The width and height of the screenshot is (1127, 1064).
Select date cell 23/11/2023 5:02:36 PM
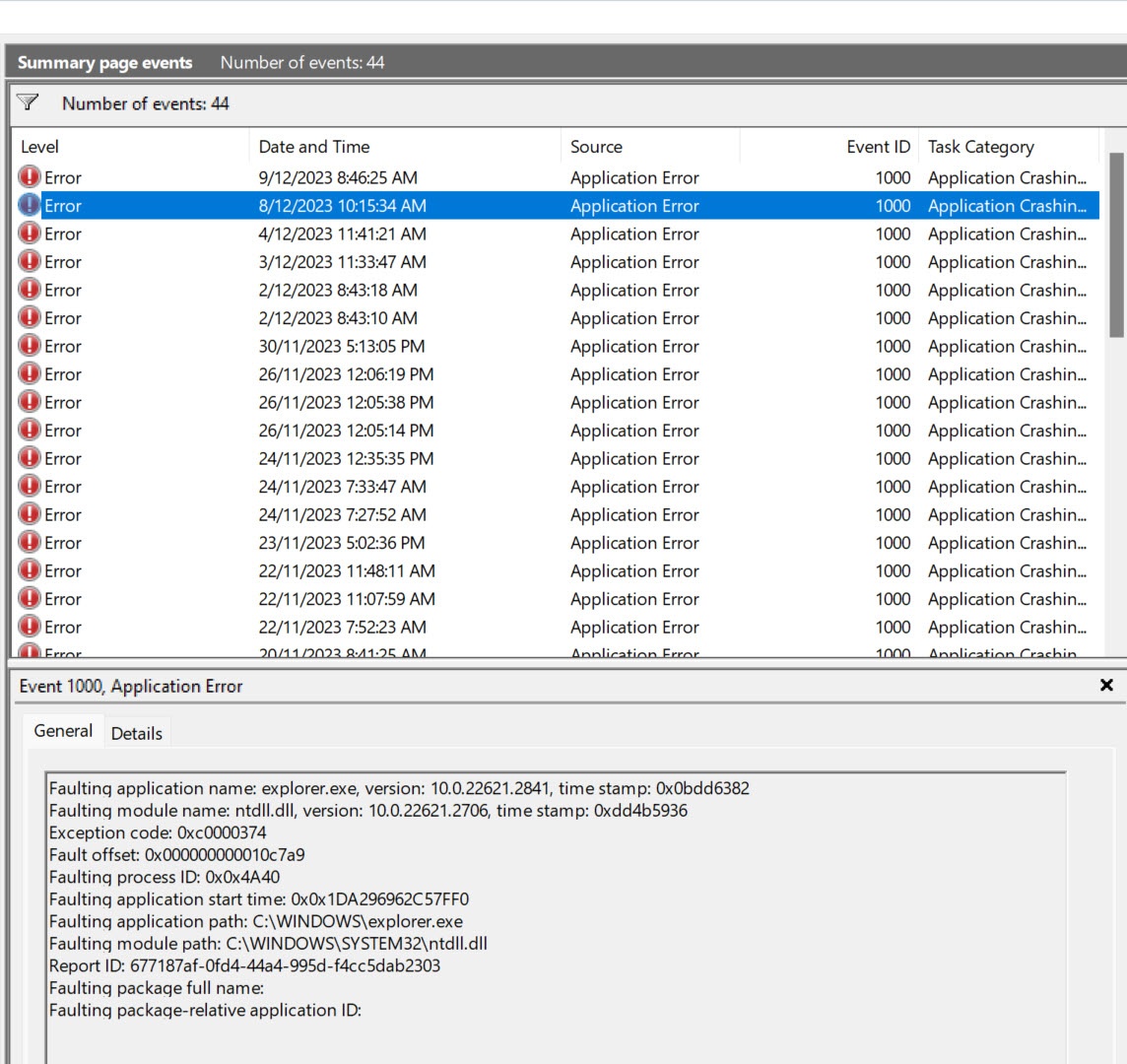342,542
